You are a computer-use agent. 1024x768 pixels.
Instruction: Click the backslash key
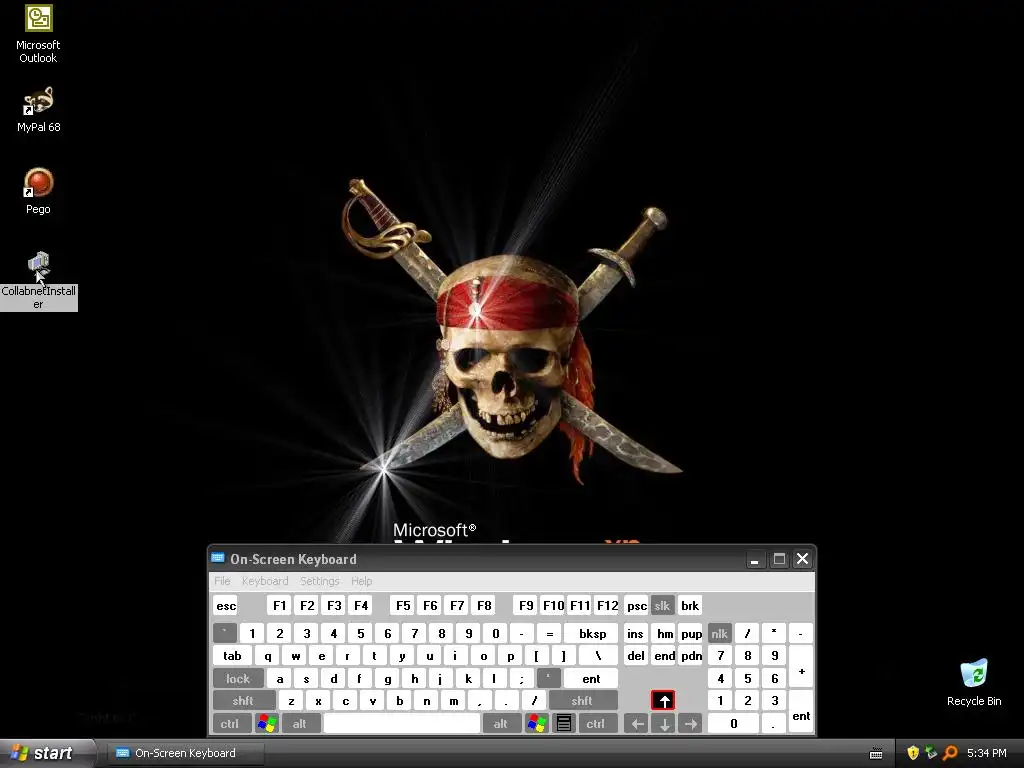pyautogui.click(x=598, y=656)
